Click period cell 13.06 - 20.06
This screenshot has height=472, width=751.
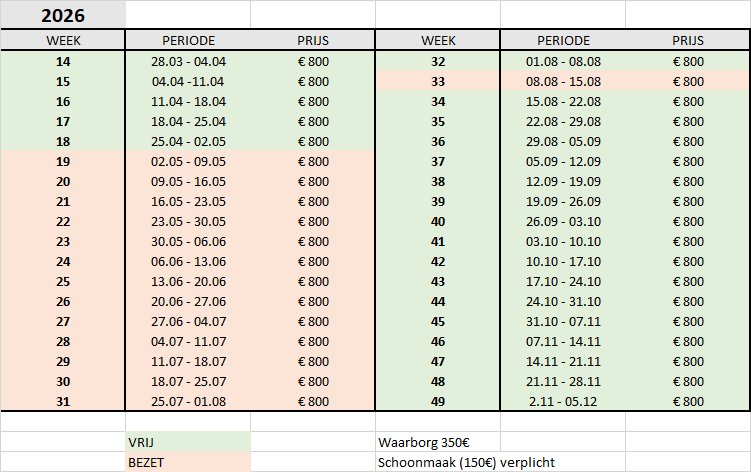coord(188,281)
